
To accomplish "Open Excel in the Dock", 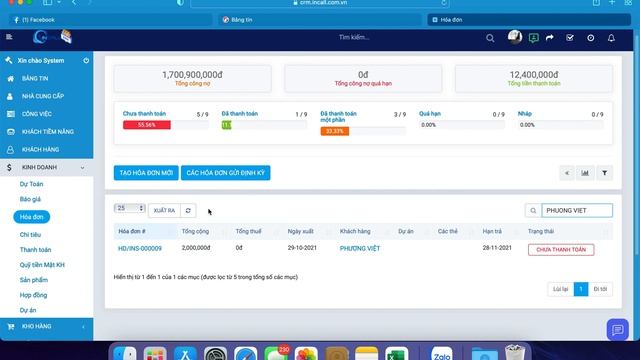I will point(396,354).
